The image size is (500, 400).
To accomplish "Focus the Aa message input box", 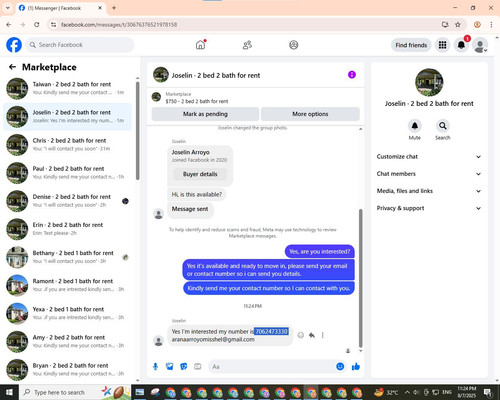I will [272, 367].
